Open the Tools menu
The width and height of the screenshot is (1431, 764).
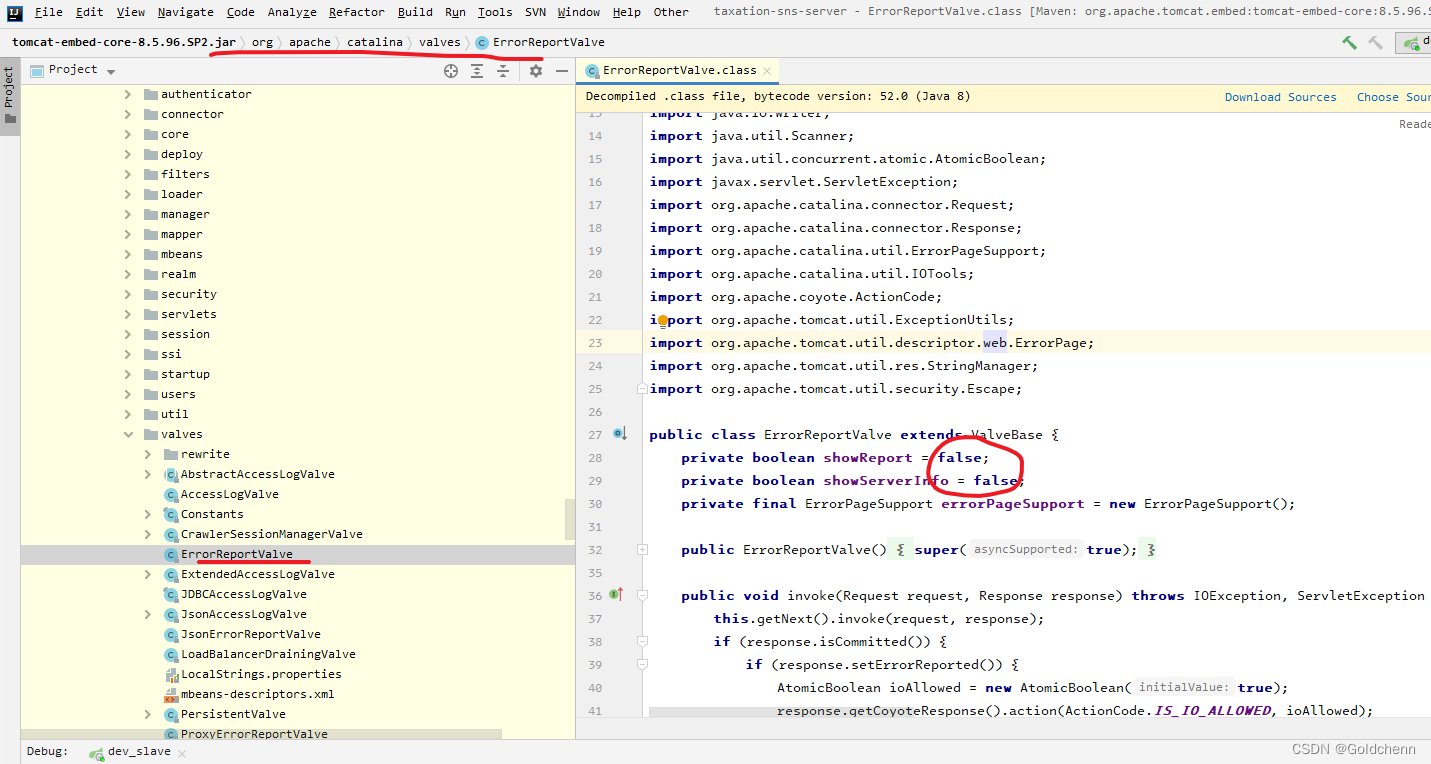coord(494,12)
